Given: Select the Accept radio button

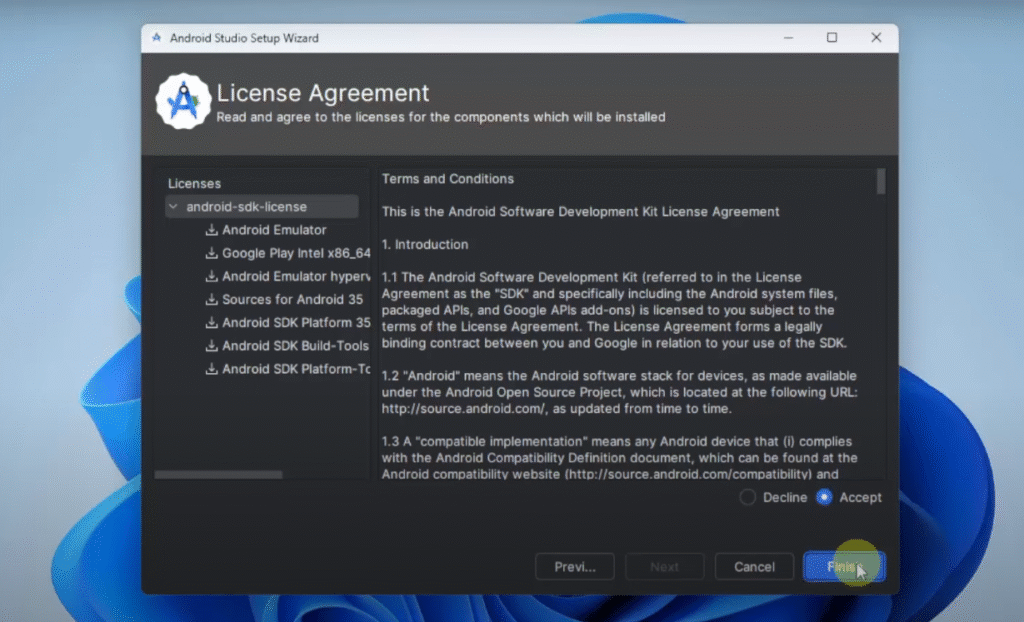Looking at the screenshot, I should (x=824, y=497).
